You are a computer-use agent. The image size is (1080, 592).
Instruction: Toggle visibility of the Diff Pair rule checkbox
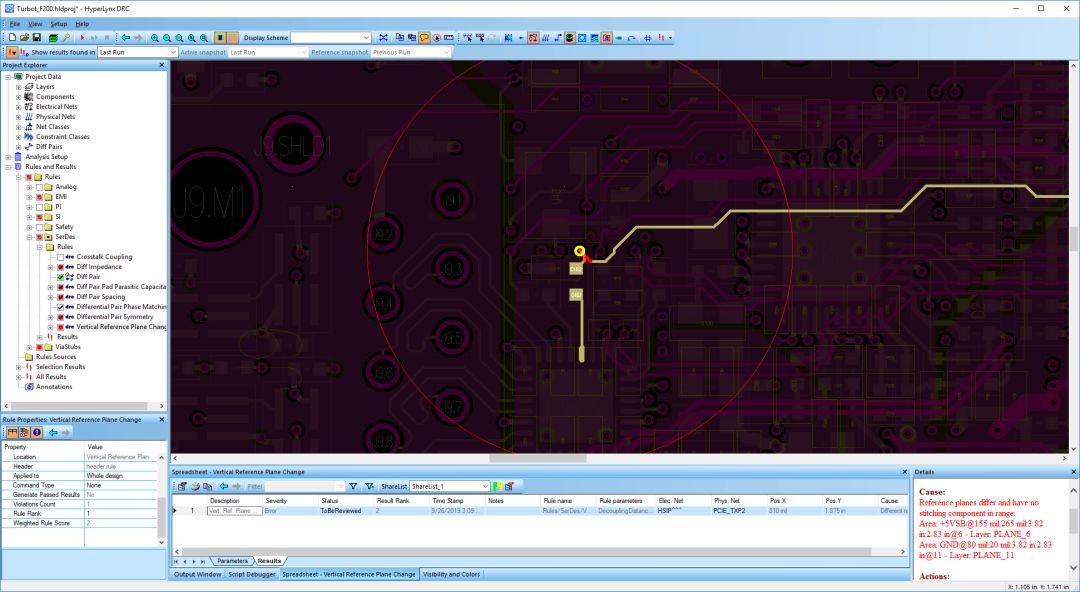(x=60, y=277)
